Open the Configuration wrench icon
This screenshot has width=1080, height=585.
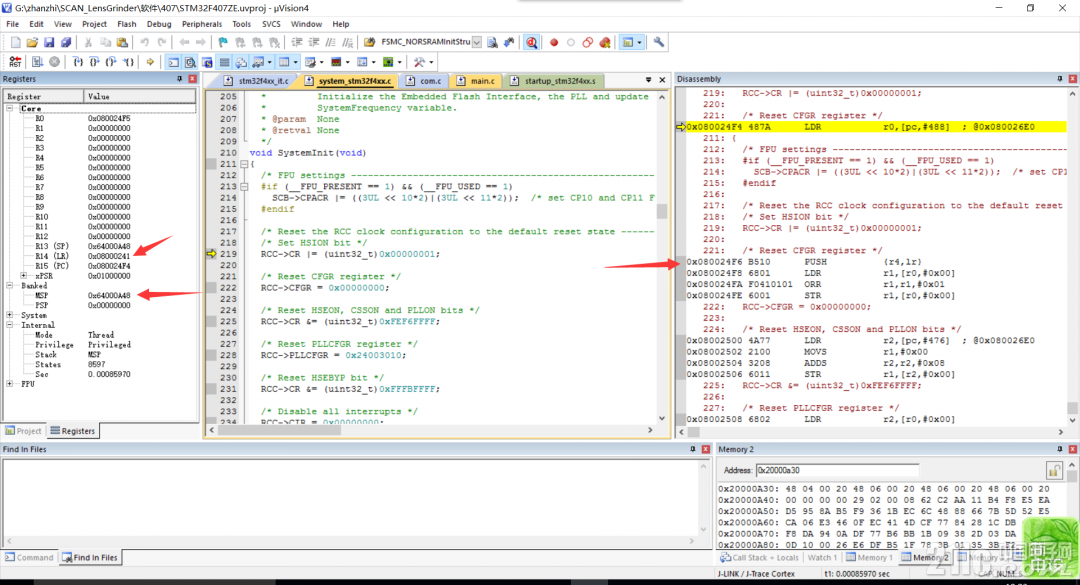pos(659,42)
